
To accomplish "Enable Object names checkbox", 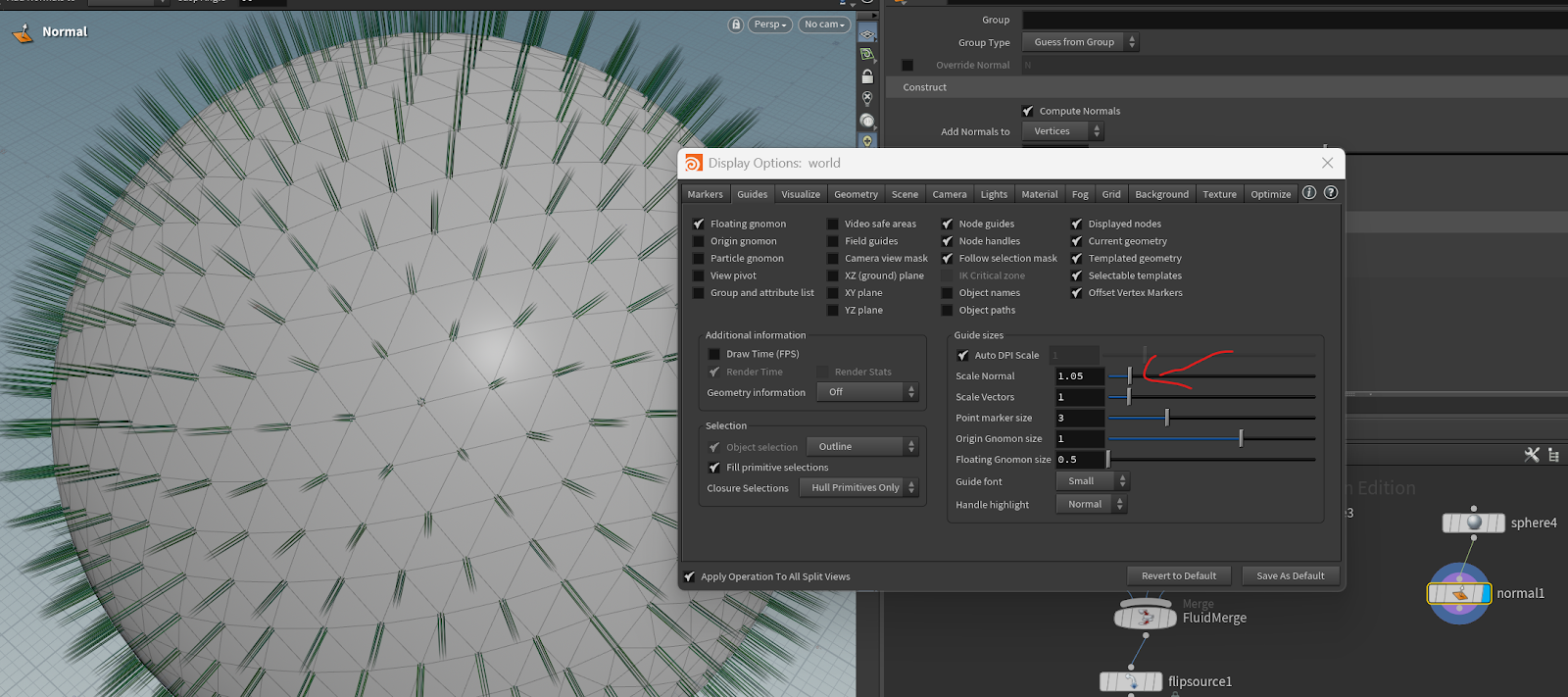I will pyautogui.click(x=948, y=293).
